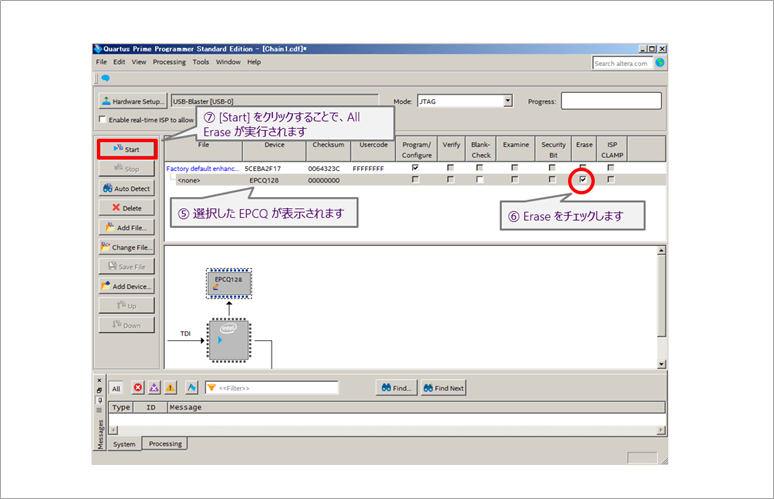
Task: Toggle the purple critical warning filter
Action: click(154, 388)
